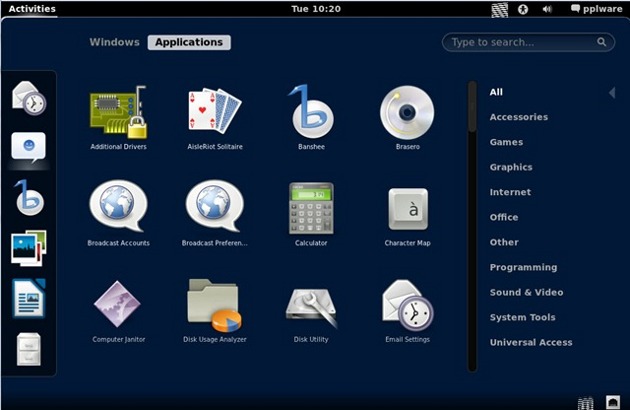Filter by Universal Access category

[x=531, y=342]
